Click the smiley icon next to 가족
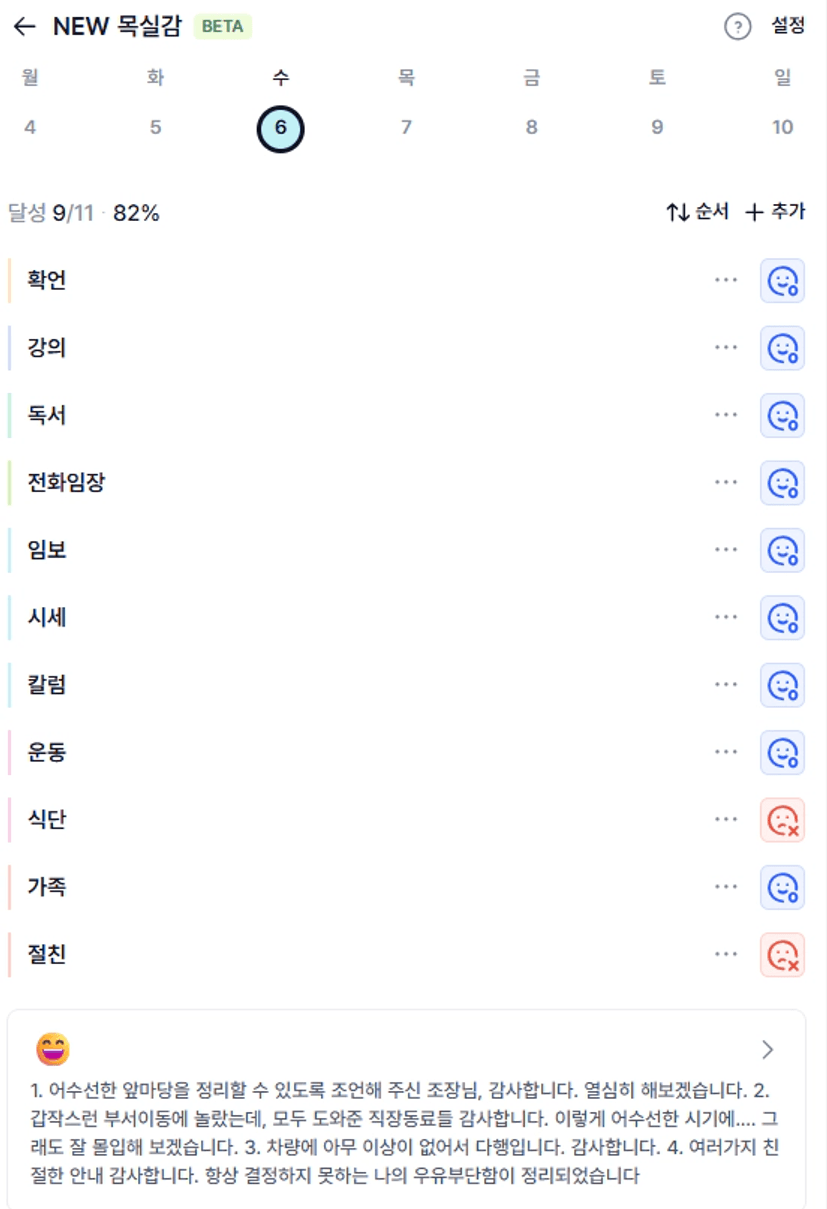Viewport: 827px width, 1209px height. pyautogui.click(x=782, y=887)
